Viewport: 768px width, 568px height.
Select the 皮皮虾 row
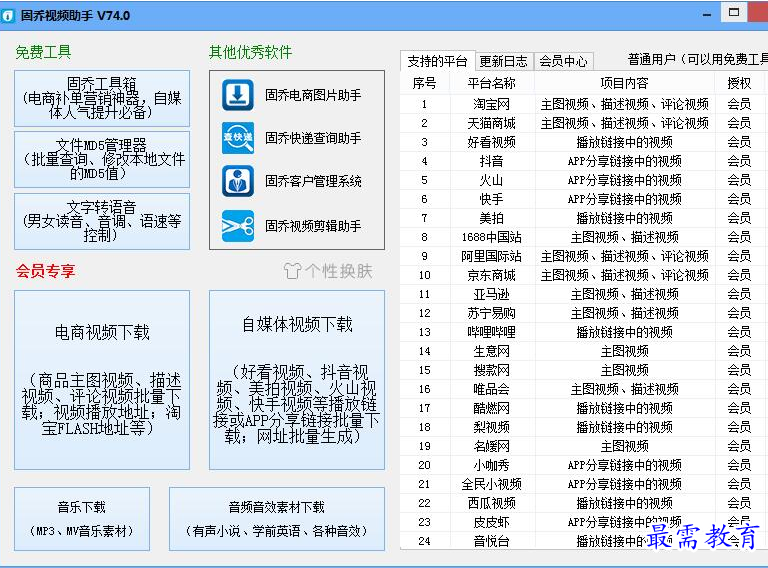[583, 522]
